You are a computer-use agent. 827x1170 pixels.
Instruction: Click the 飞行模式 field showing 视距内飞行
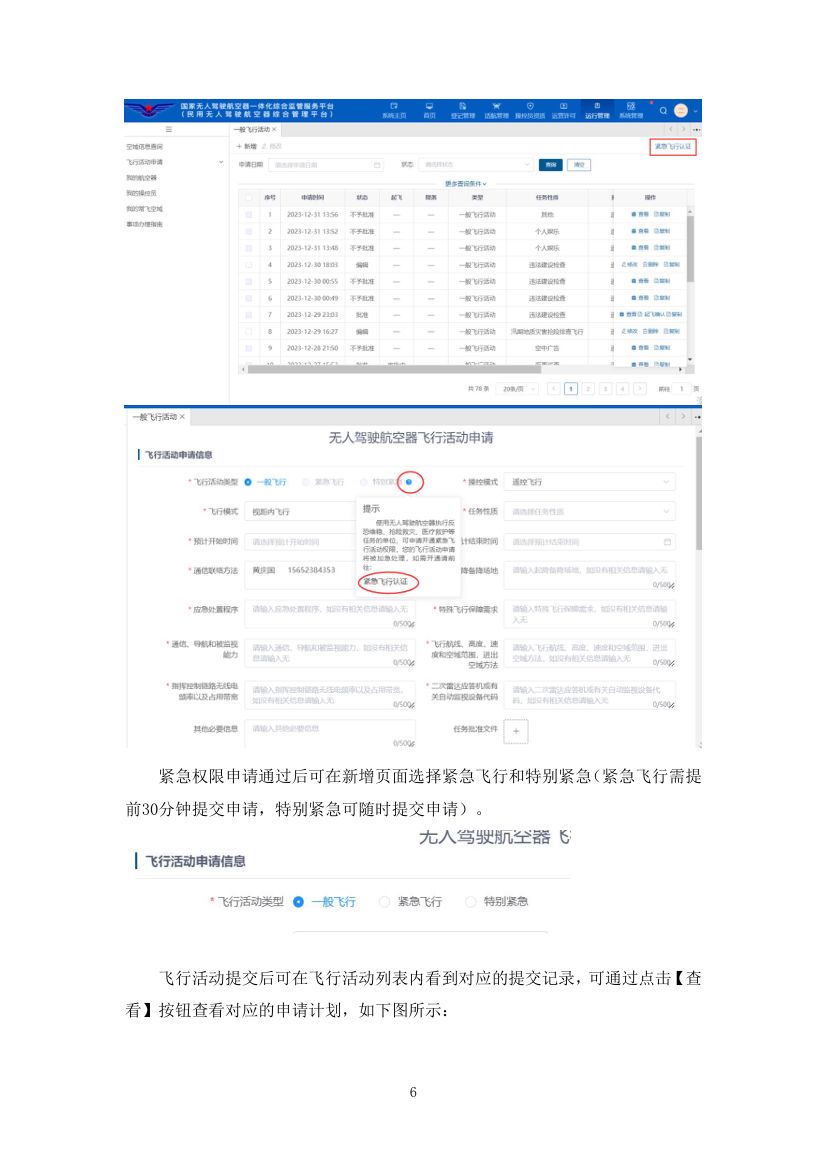tap(300, 512)
